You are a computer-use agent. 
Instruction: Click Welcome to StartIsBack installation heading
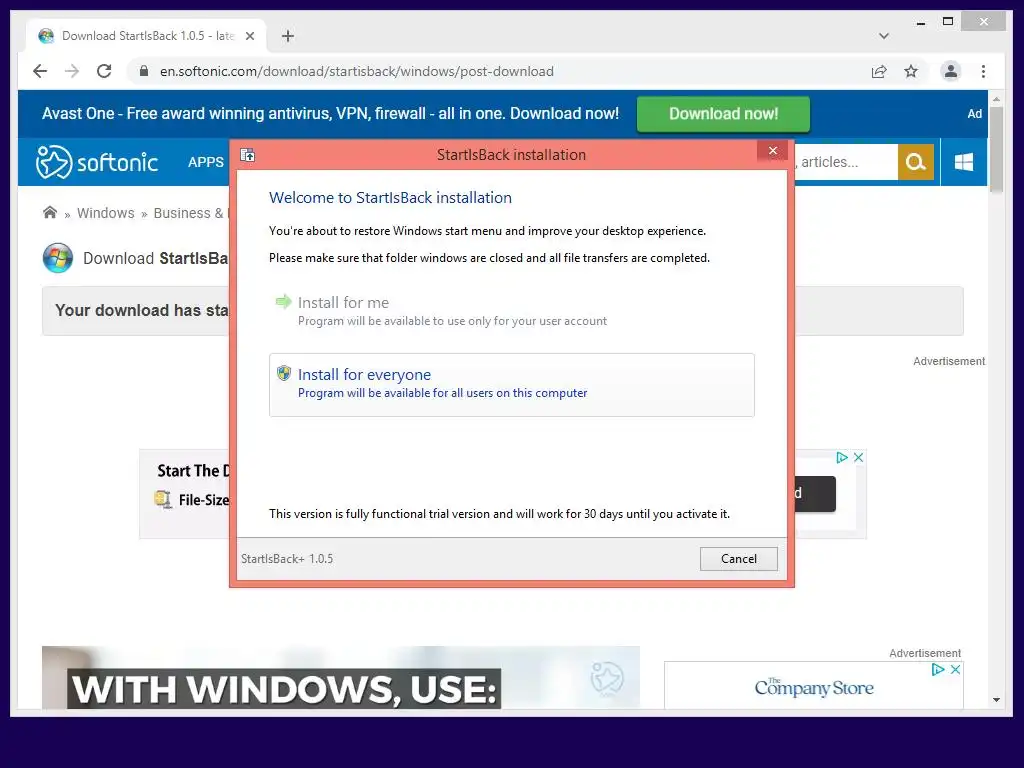point(391,198)
